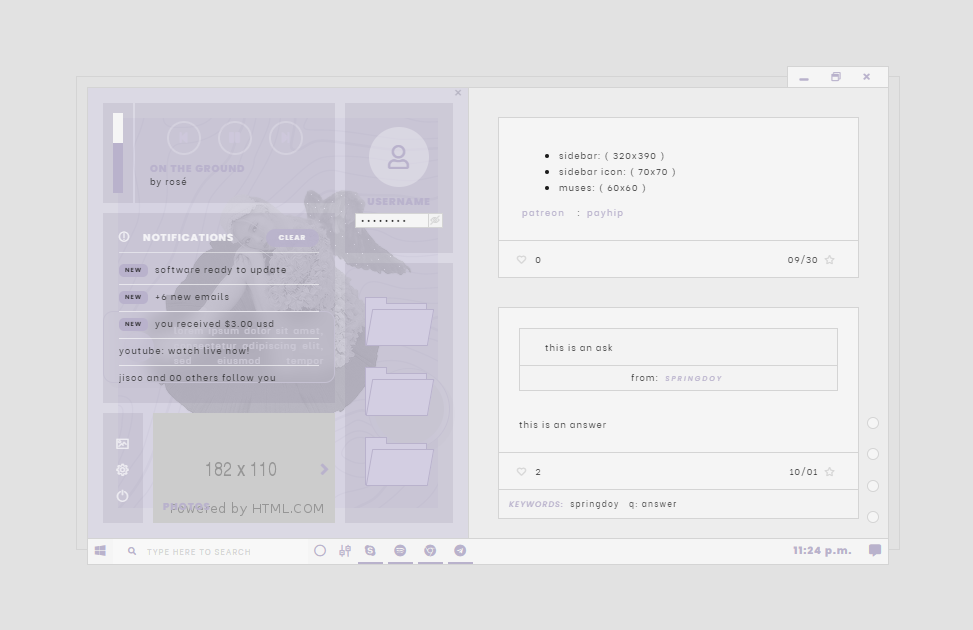Click the lowest circle navigation dot on right
The image size is (973, 630).
pos(872,517)
